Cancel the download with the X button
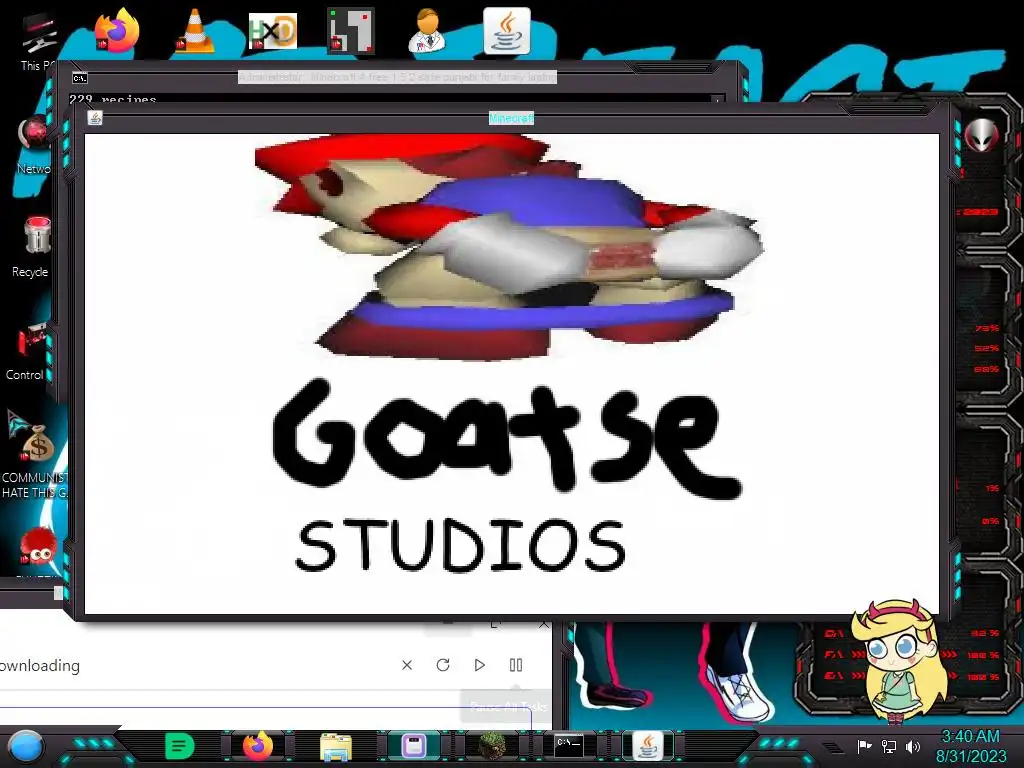Image resolution: width=1024 pixels, height=768 pixels. coord(407,665)
